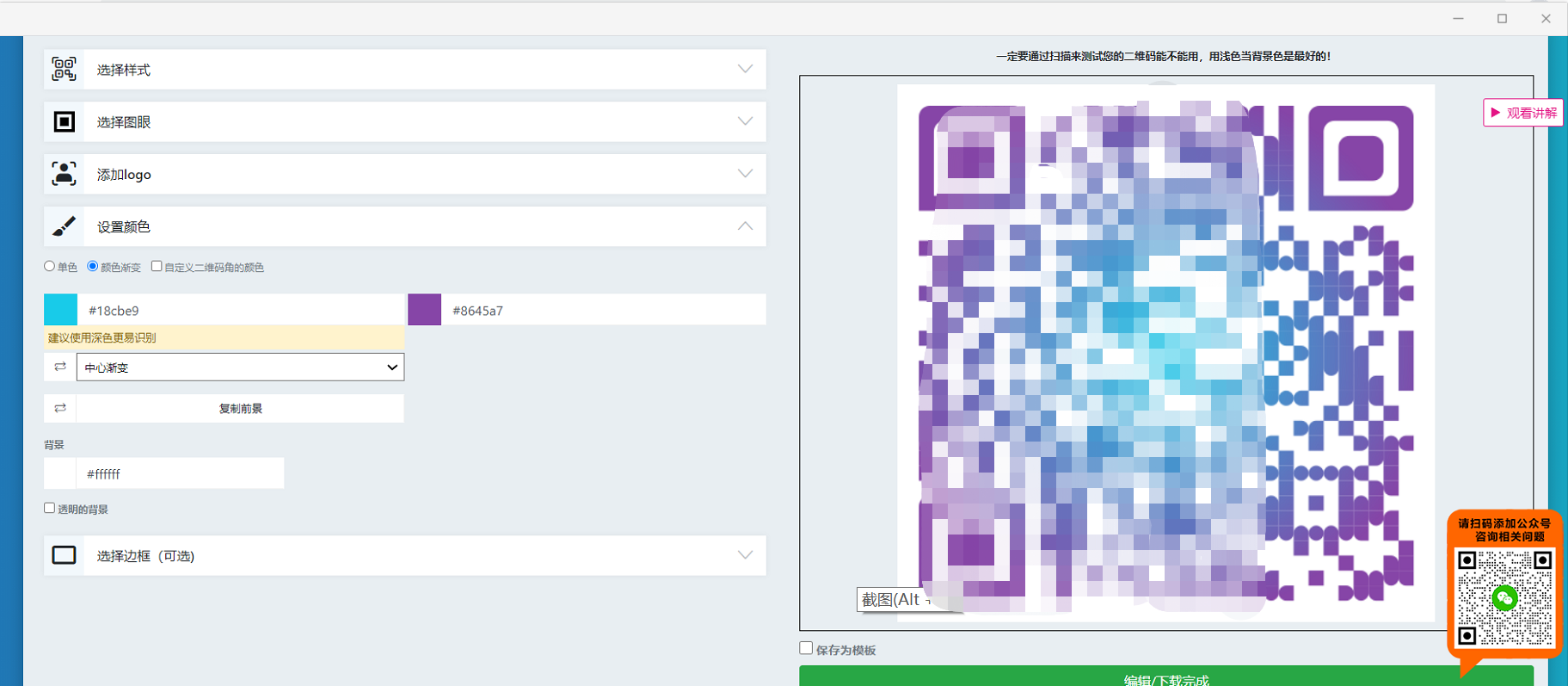Collapse the 设置颜色 section chevron
This screenshot has width=1568, height=686.
tap(745, 226)
